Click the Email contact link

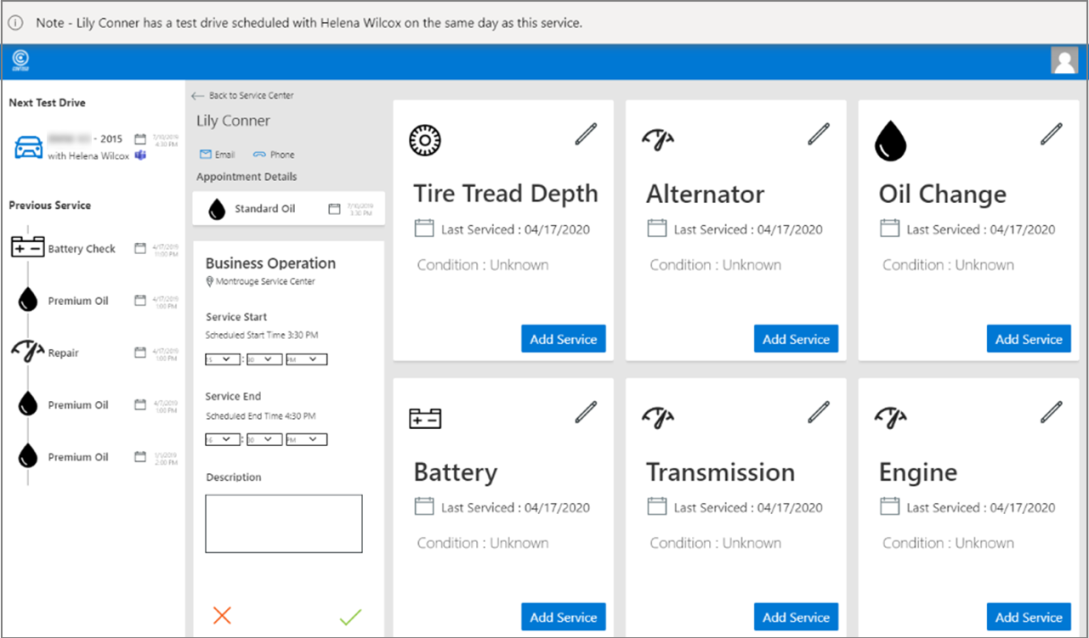point(217,154)
